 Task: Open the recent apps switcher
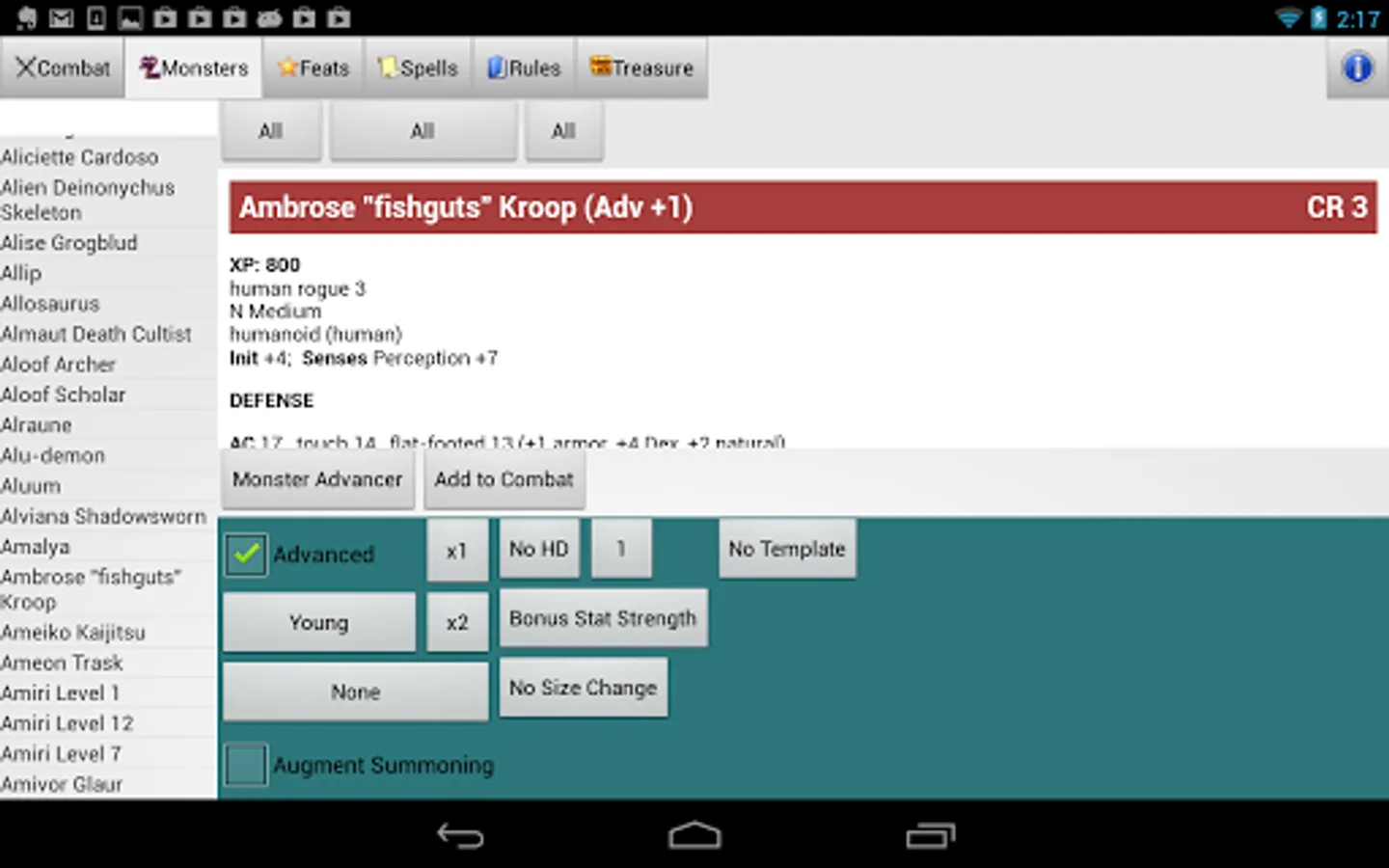point(928,836)
